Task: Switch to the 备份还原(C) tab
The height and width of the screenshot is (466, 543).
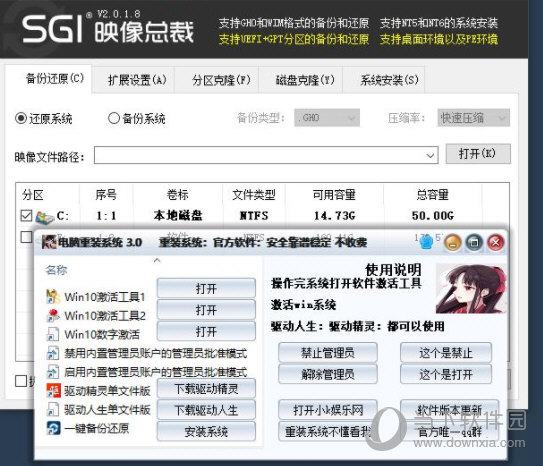Action: coord(49,79)
